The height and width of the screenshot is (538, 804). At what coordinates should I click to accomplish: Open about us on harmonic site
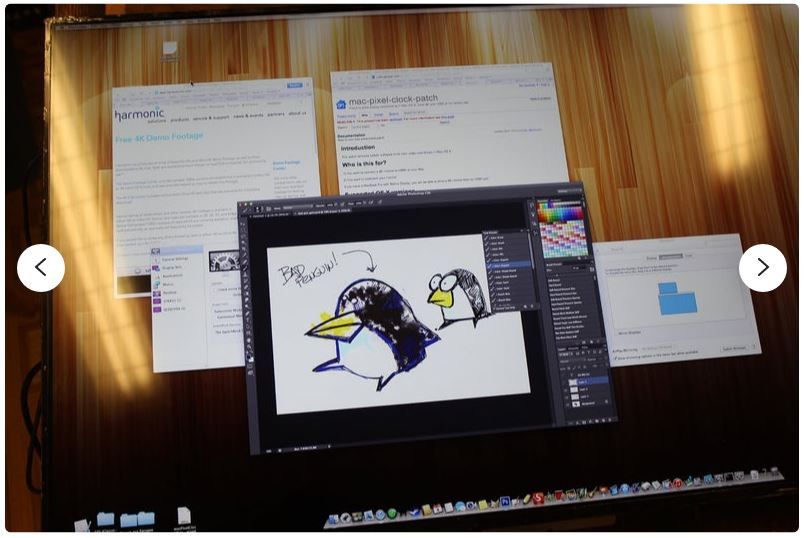[x=297, y=113]
